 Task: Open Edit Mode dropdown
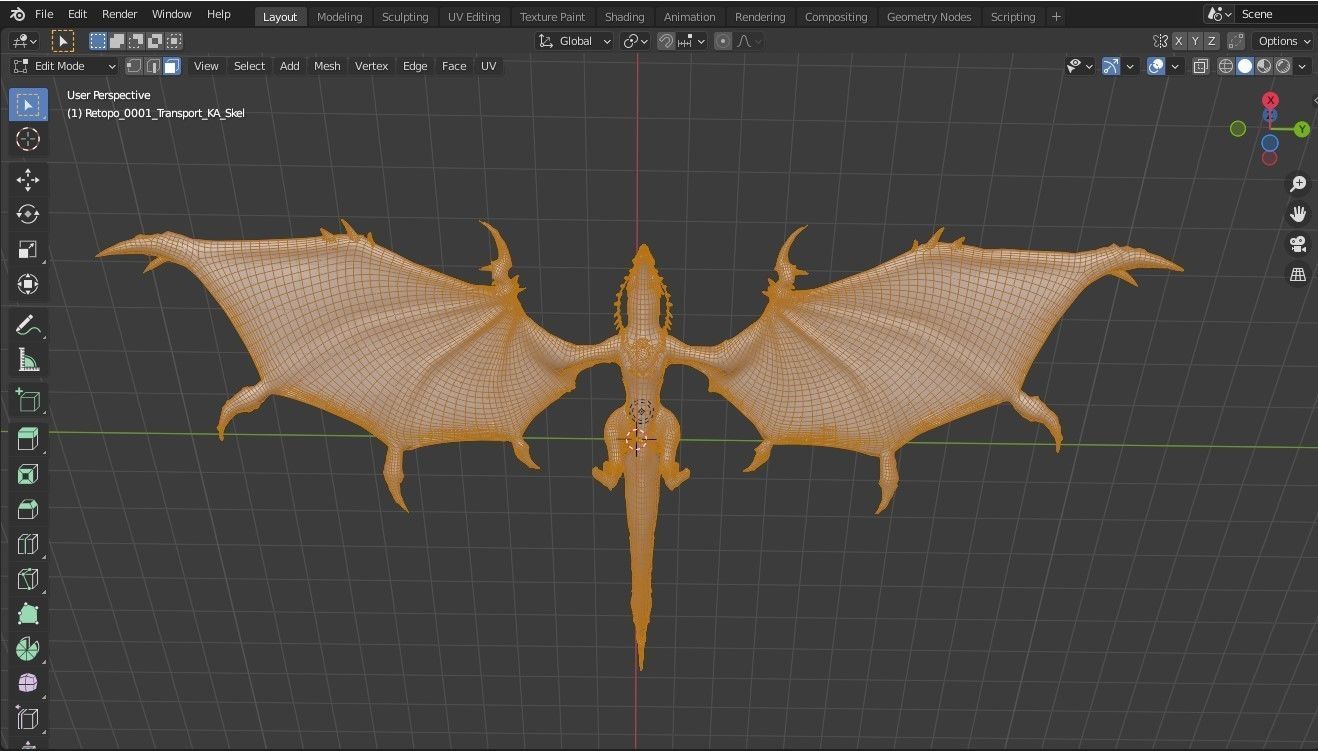coord(64,66)
